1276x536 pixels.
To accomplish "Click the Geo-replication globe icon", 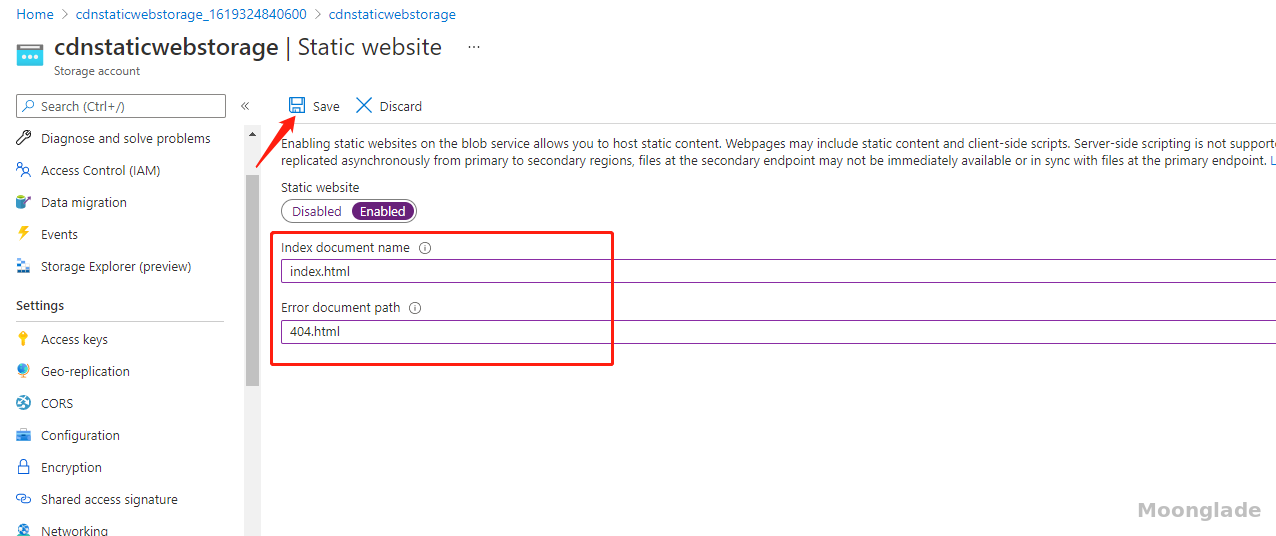I will (x=24, y=371).
